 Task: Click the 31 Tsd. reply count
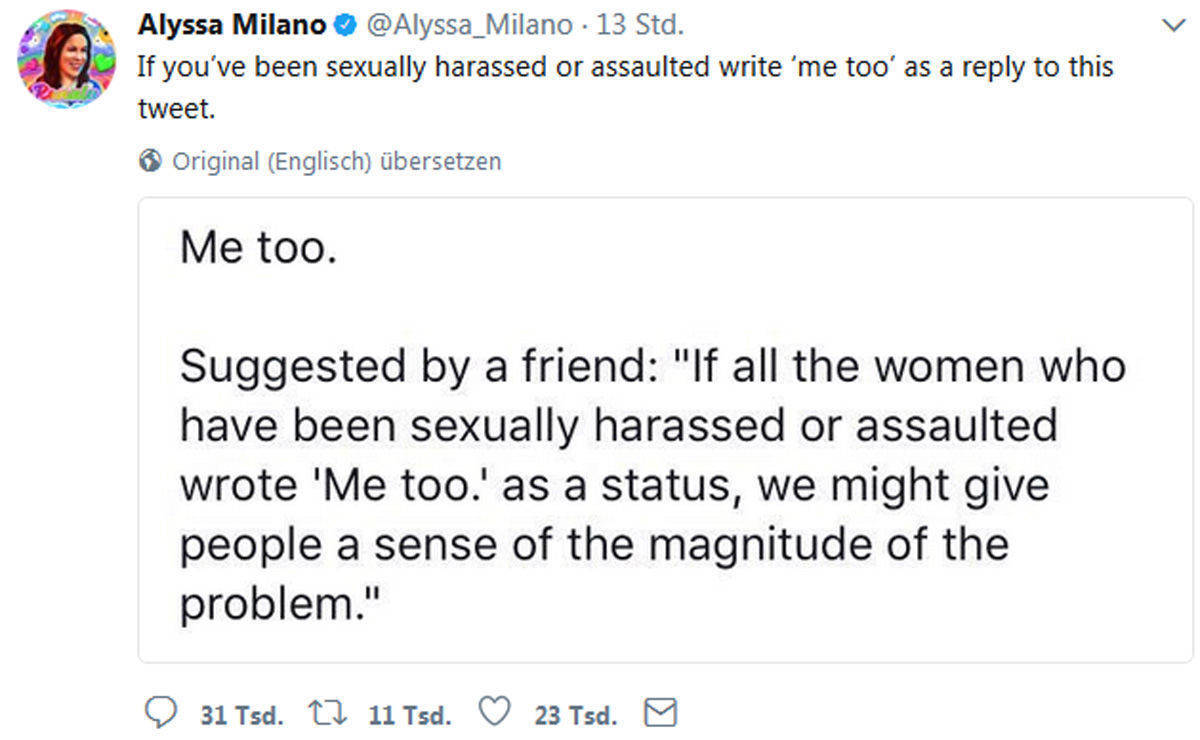[241, 714]
